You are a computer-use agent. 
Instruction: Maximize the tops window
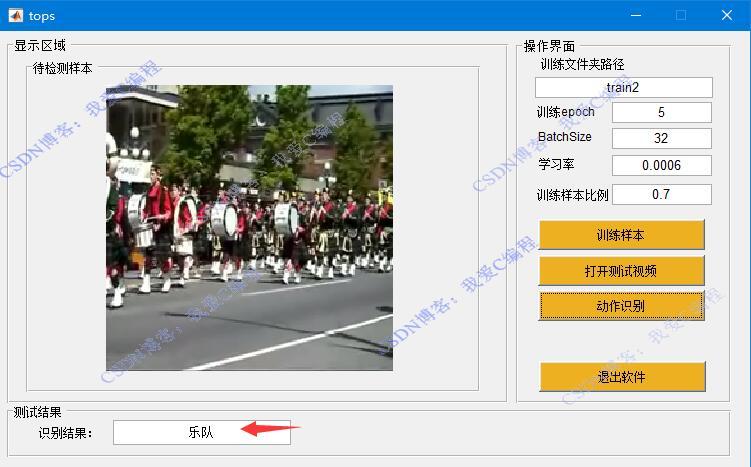click(x=681, y=15)
